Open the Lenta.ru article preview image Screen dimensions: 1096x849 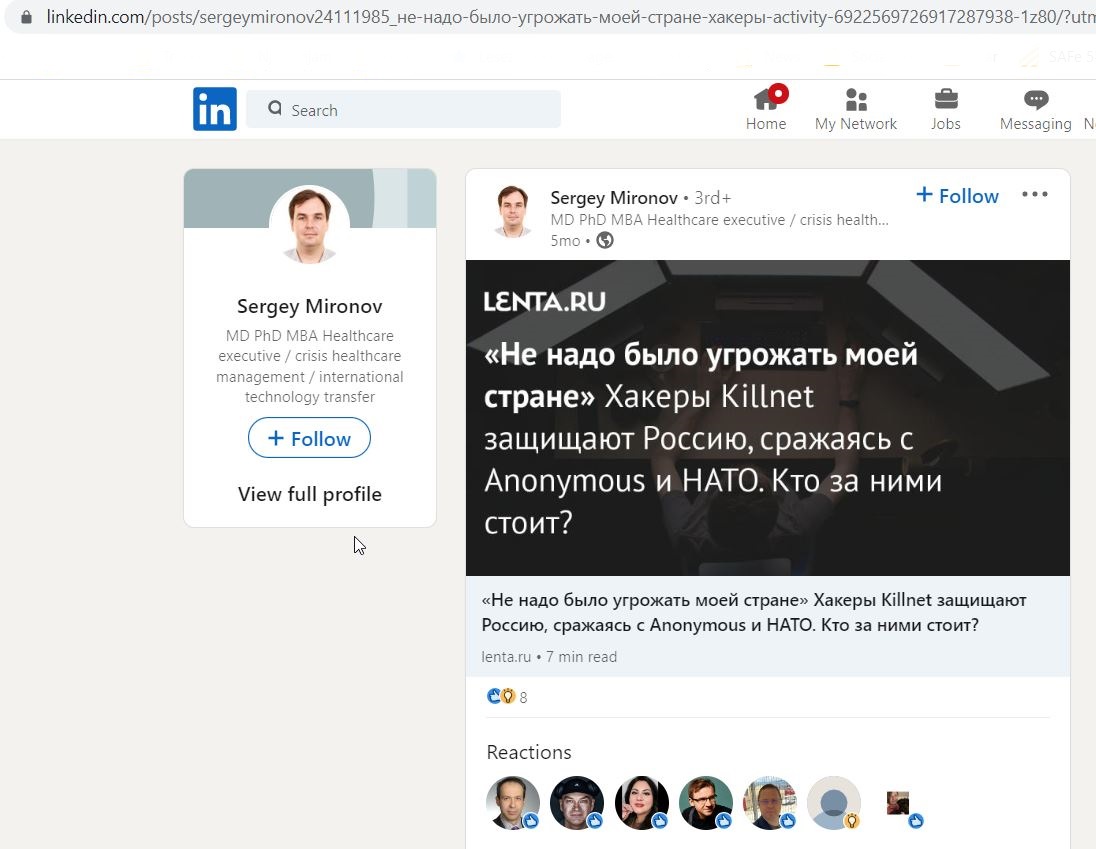(767, 418)
